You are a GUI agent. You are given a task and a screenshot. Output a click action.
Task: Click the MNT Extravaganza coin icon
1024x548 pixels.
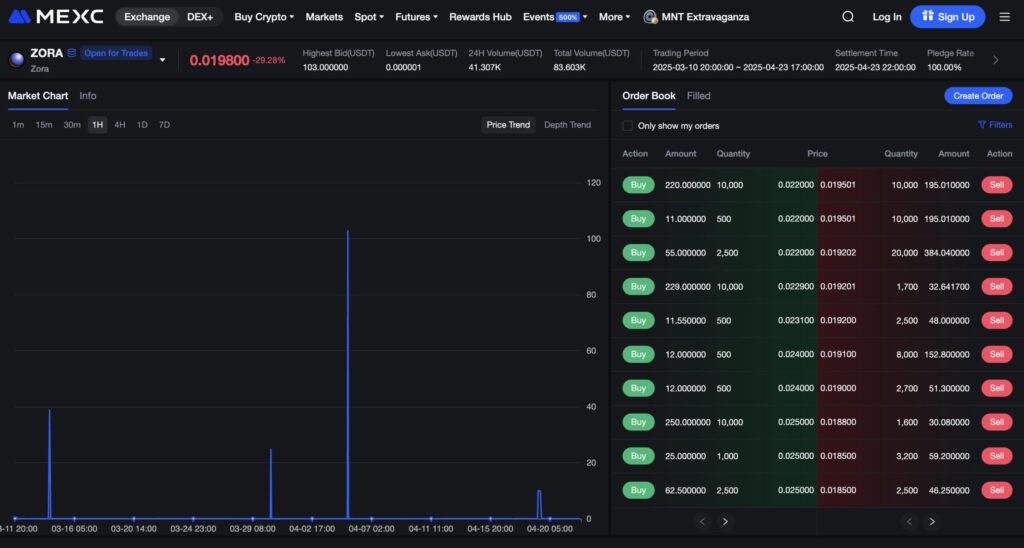(x=650, y=17)
